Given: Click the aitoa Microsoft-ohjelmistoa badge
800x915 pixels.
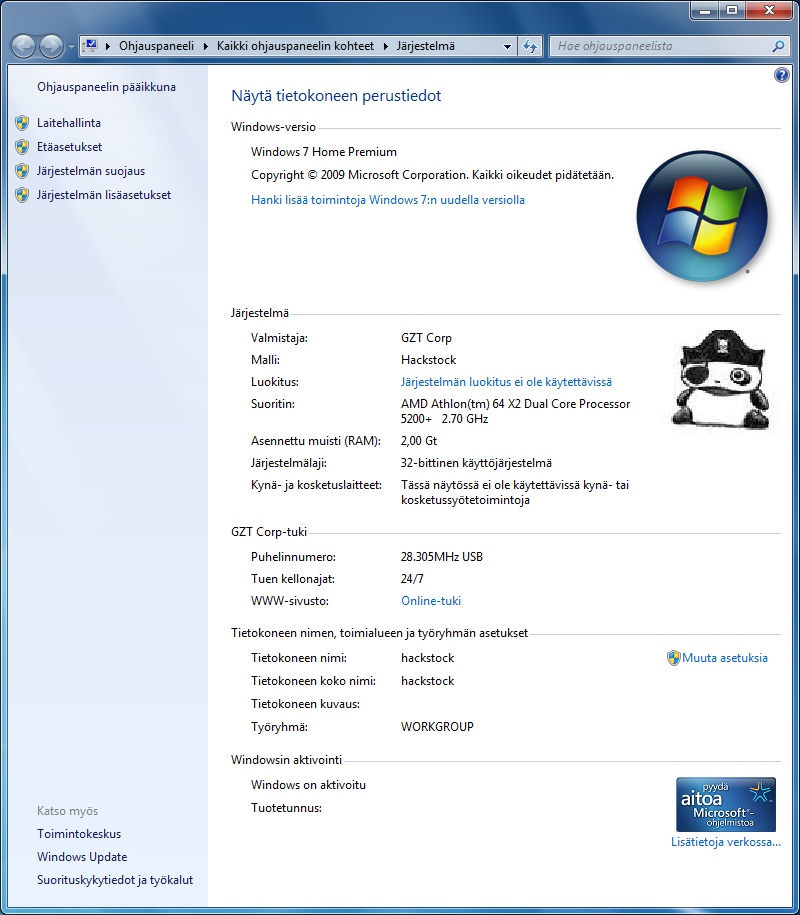Looking at the screenshot, I should click(725, 804).
